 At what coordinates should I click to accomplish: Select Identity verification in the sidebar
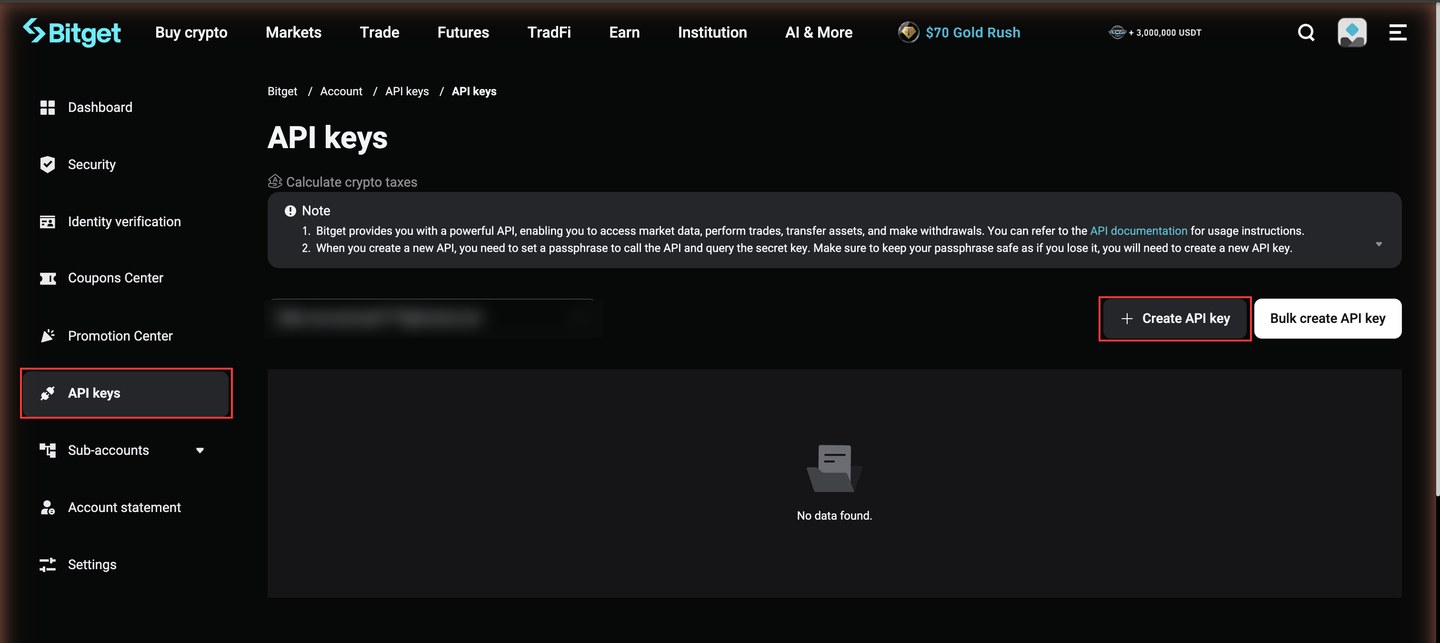coord(126,222)
